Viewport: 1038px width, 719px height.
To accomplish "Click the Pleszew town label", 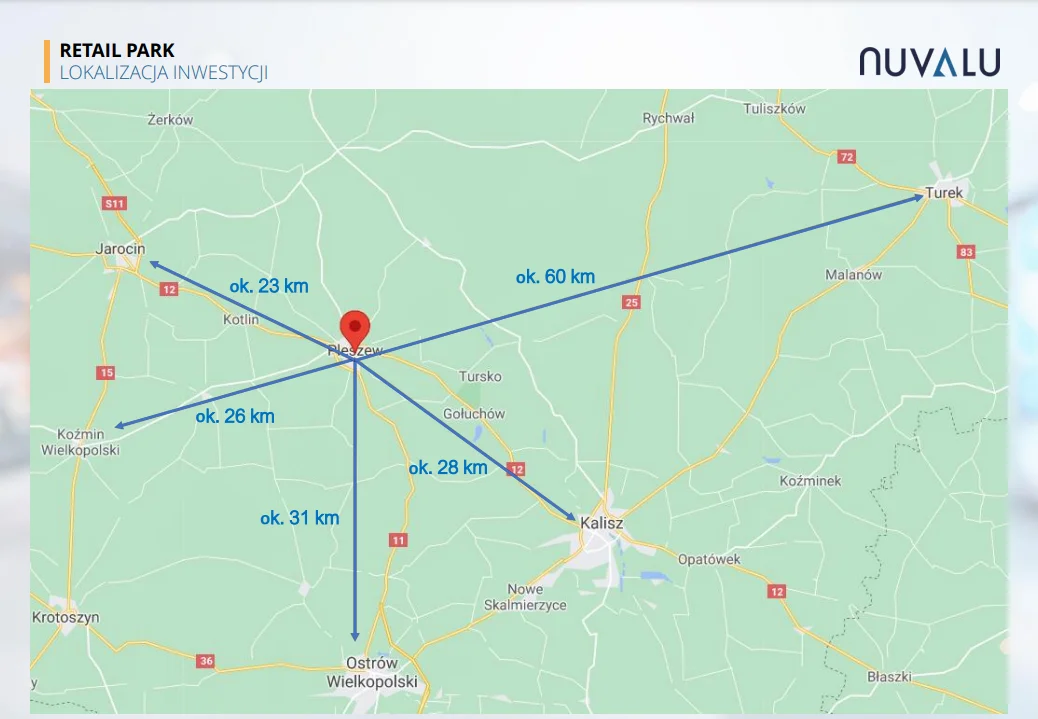I will (x=355, y=350).
